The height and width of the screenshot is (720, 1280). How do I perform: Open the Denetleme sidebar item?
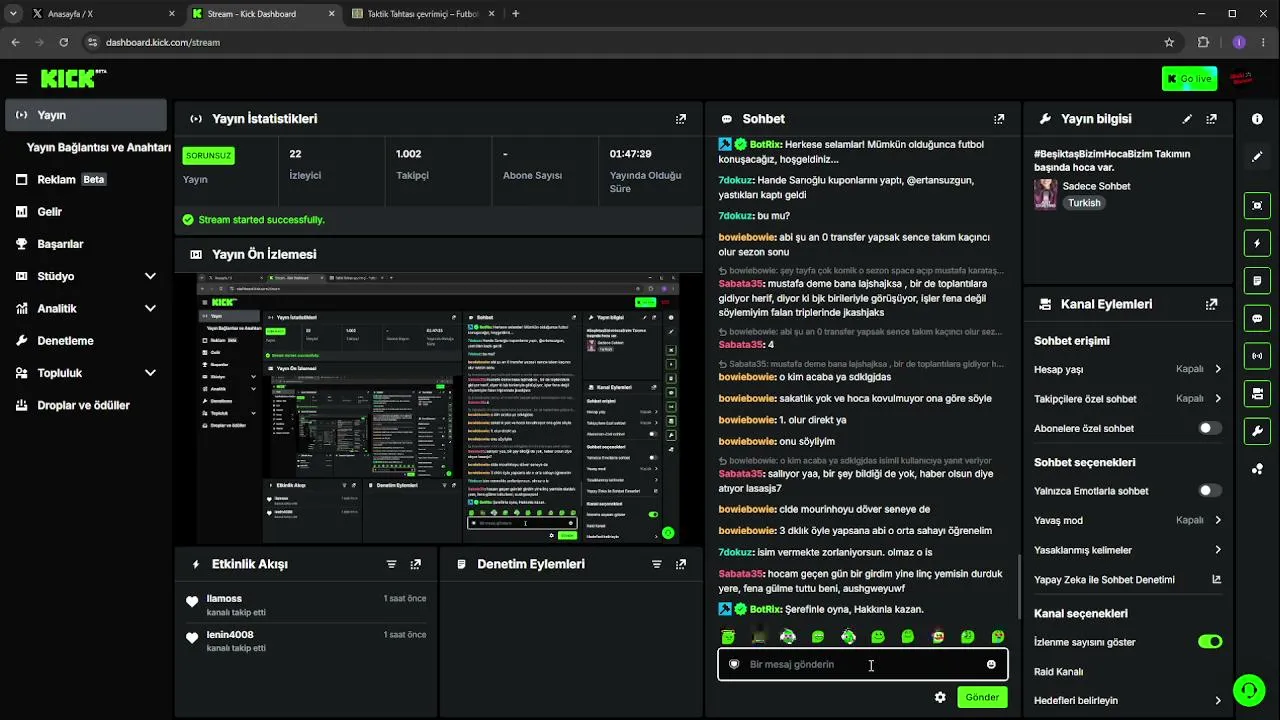[x=85, y=341]
